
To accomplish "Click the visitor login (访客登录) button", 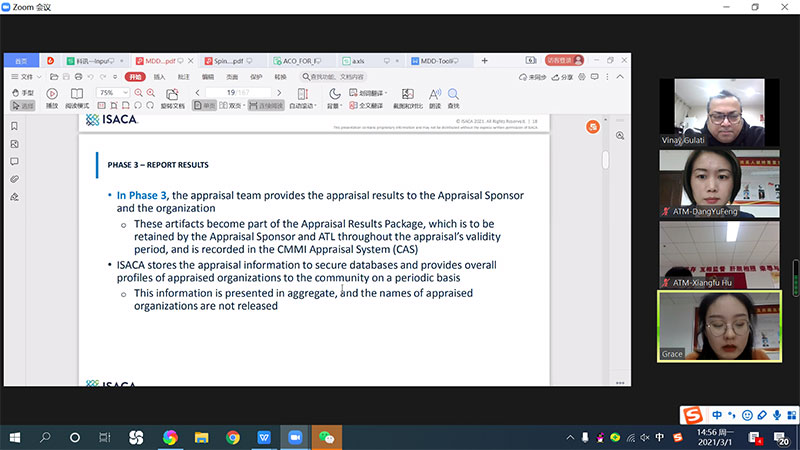I will click(564, 60).
